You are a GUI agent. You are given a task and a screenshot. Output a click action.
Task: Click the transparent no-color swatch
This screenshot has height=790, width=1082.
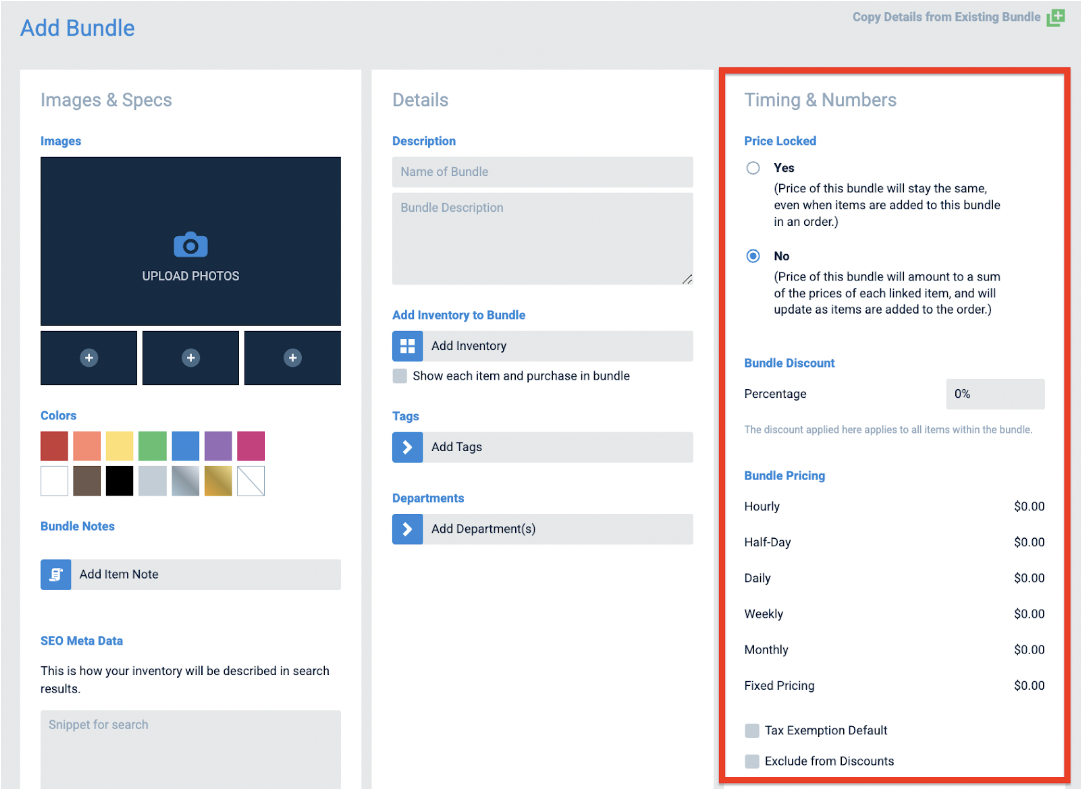(251, 481)
